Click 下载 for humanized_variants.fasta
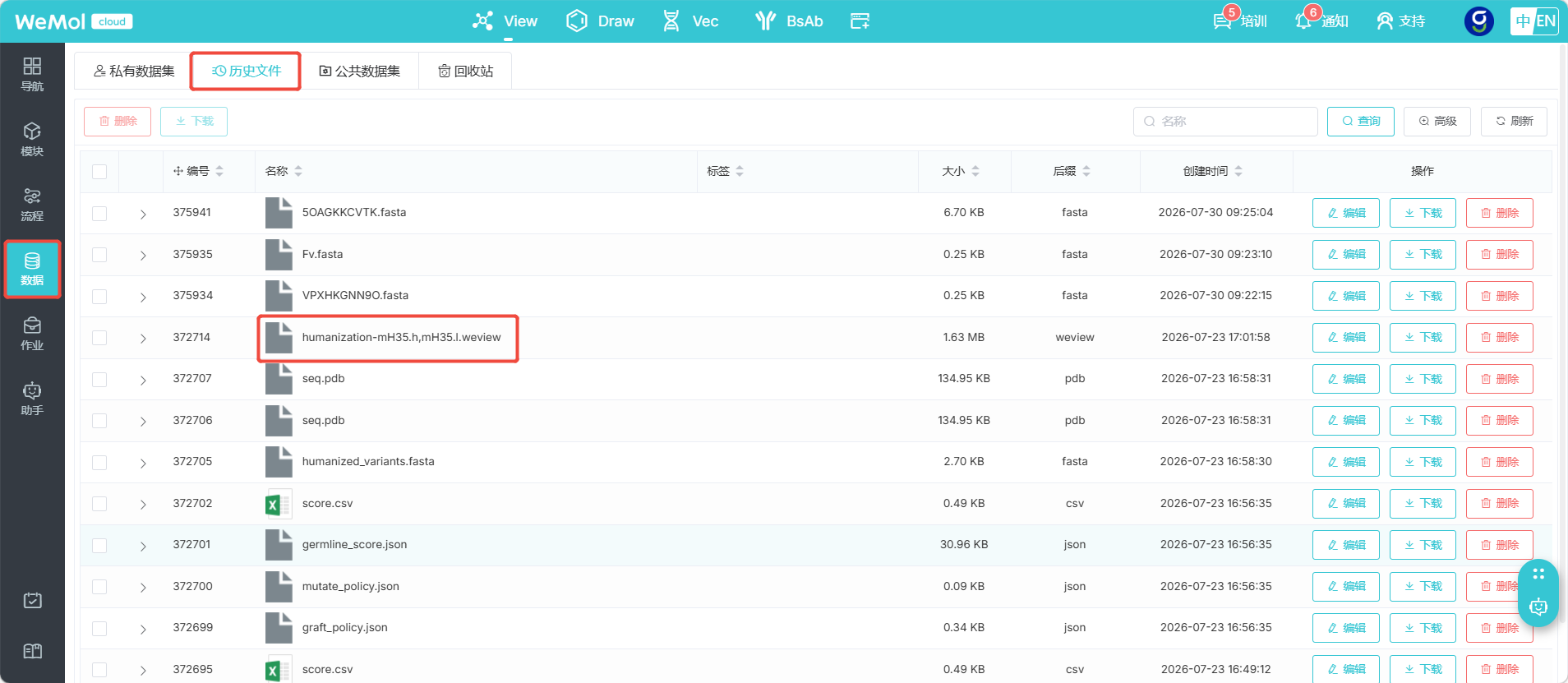 1423,462
